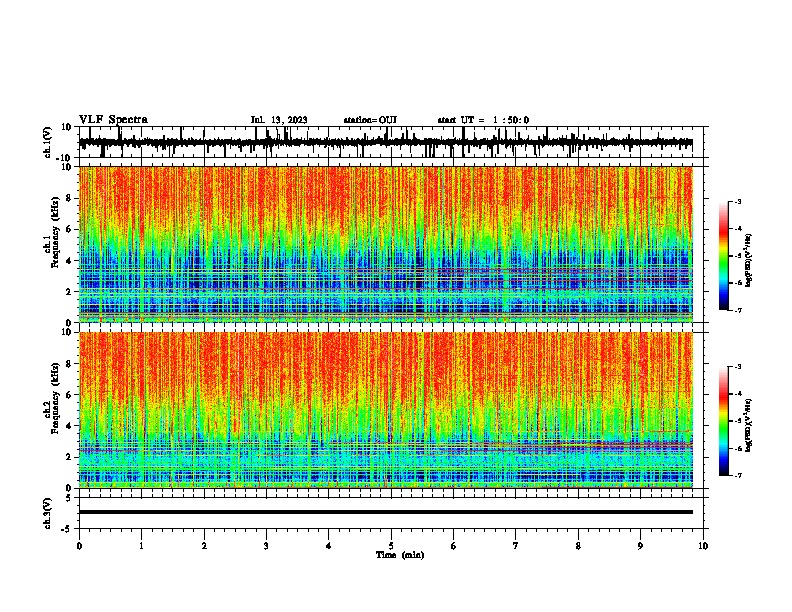Click the '0' tick on the time axis
Image resolution: width=792 pixels, height=612 pixels.
[79, 546]
